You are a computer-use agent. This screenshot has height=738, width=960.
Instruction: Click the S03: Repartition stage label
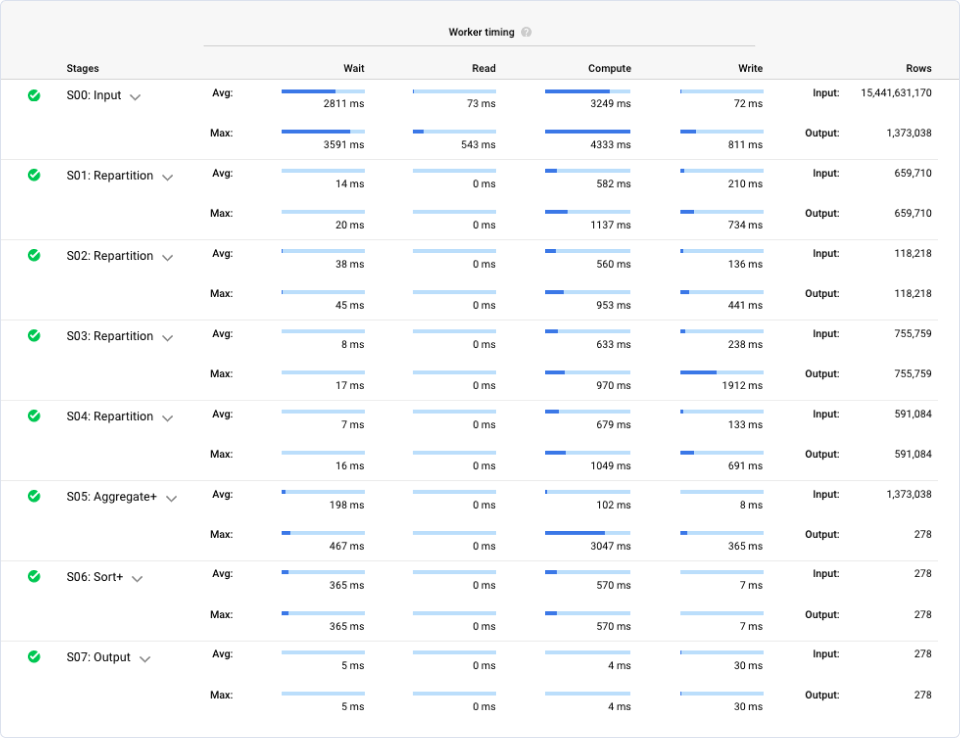coord(109,336)
